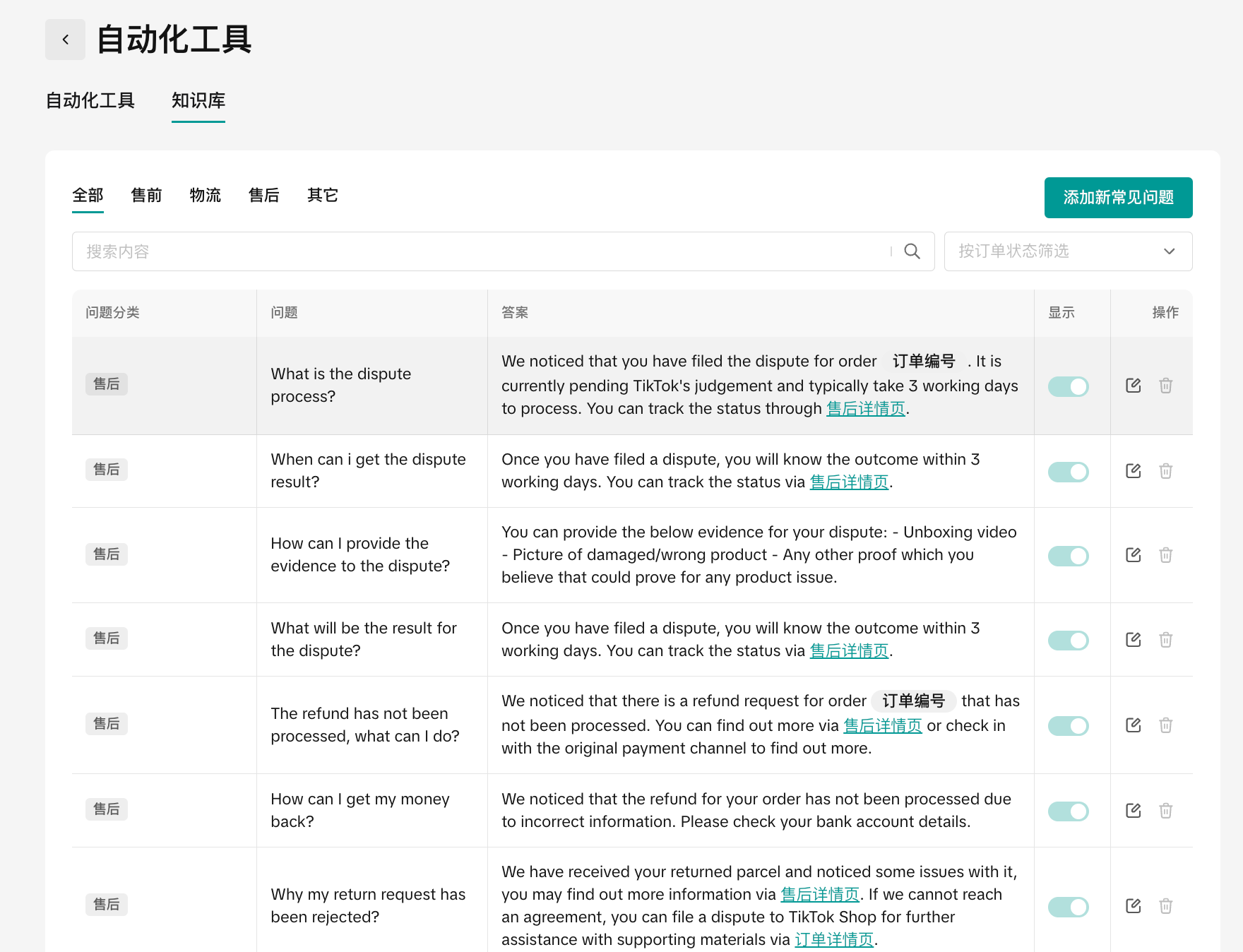Delete 'When can i get the dispute result' entry

1165,471
